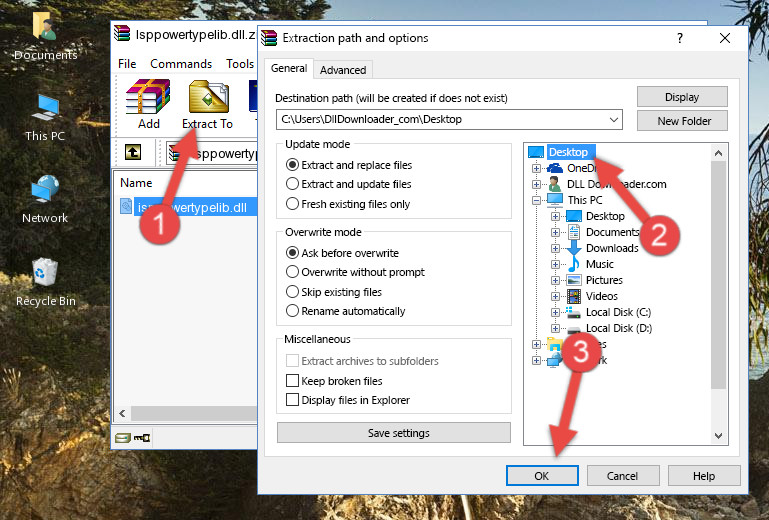Click the Local Disk (D:) drive icon

tap(573, 328)
